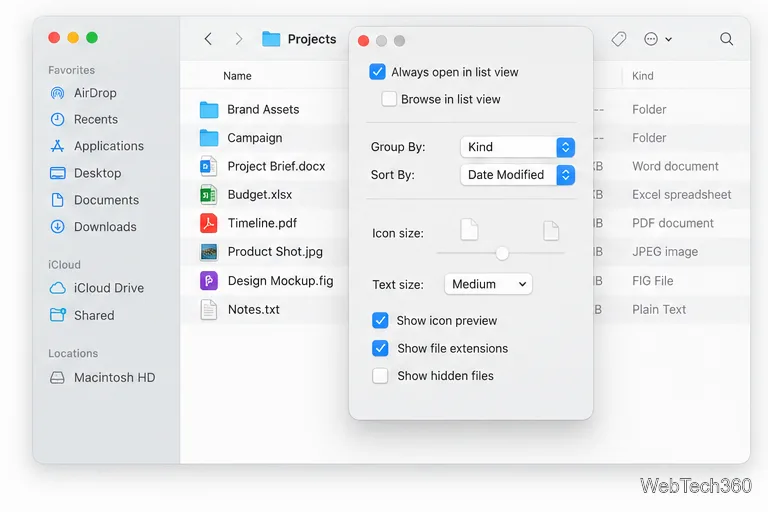Screen dimensions: 768x512
Task: Click the Downloads sidebar icon
Action: (x=57, y=226)
